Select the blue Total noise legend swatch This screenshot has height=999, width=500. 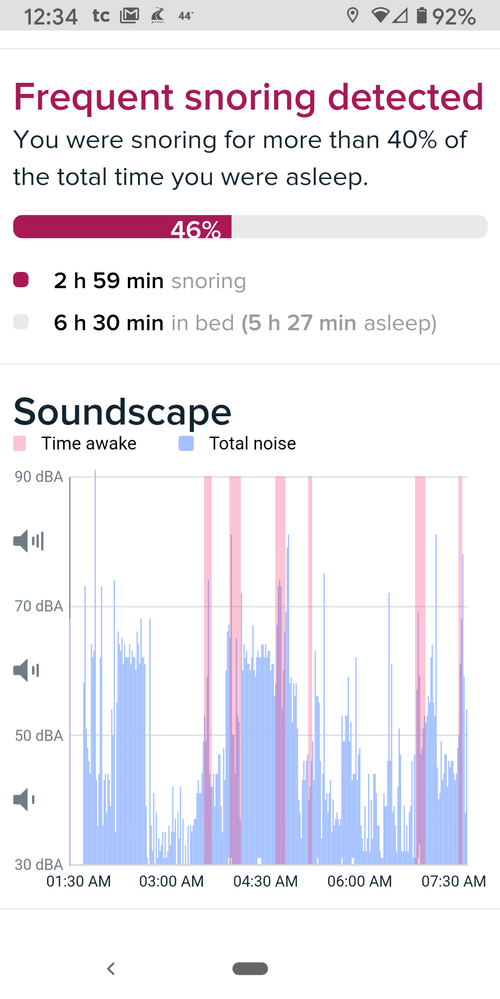click(187, 443)
